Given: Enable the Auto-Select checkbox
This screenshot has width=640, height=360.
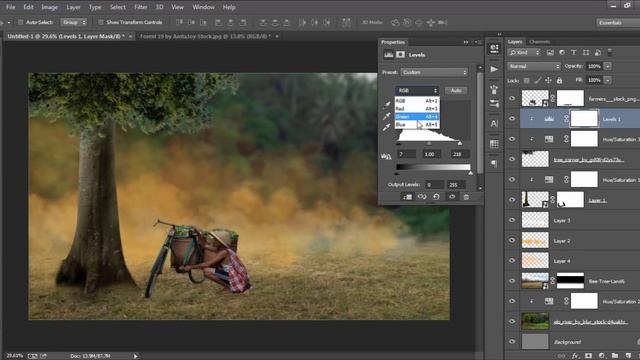Looking at the screenshot, I should tap(20, 22).
